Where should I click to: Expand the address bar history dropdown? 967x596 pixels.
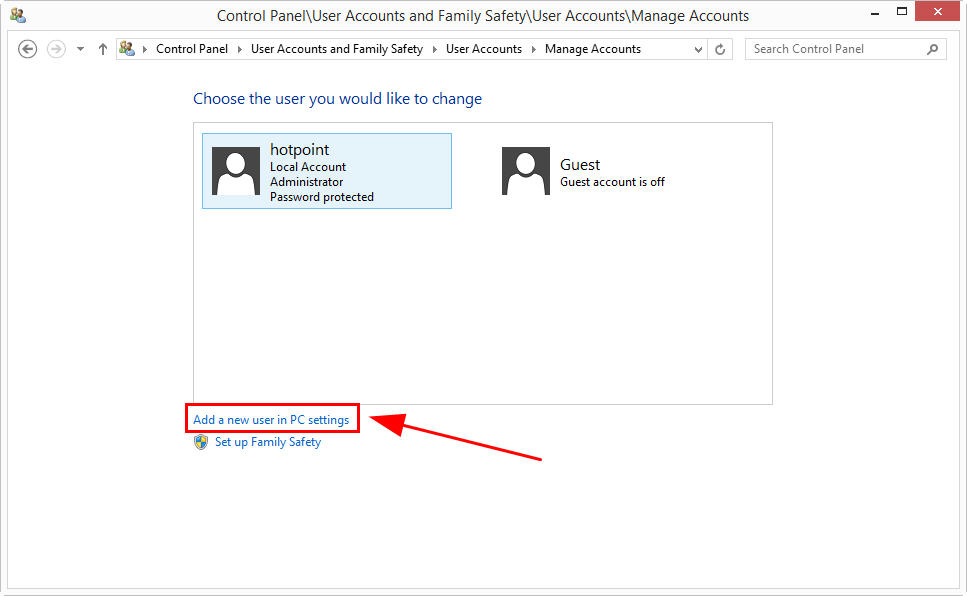[x=698, y=49]
